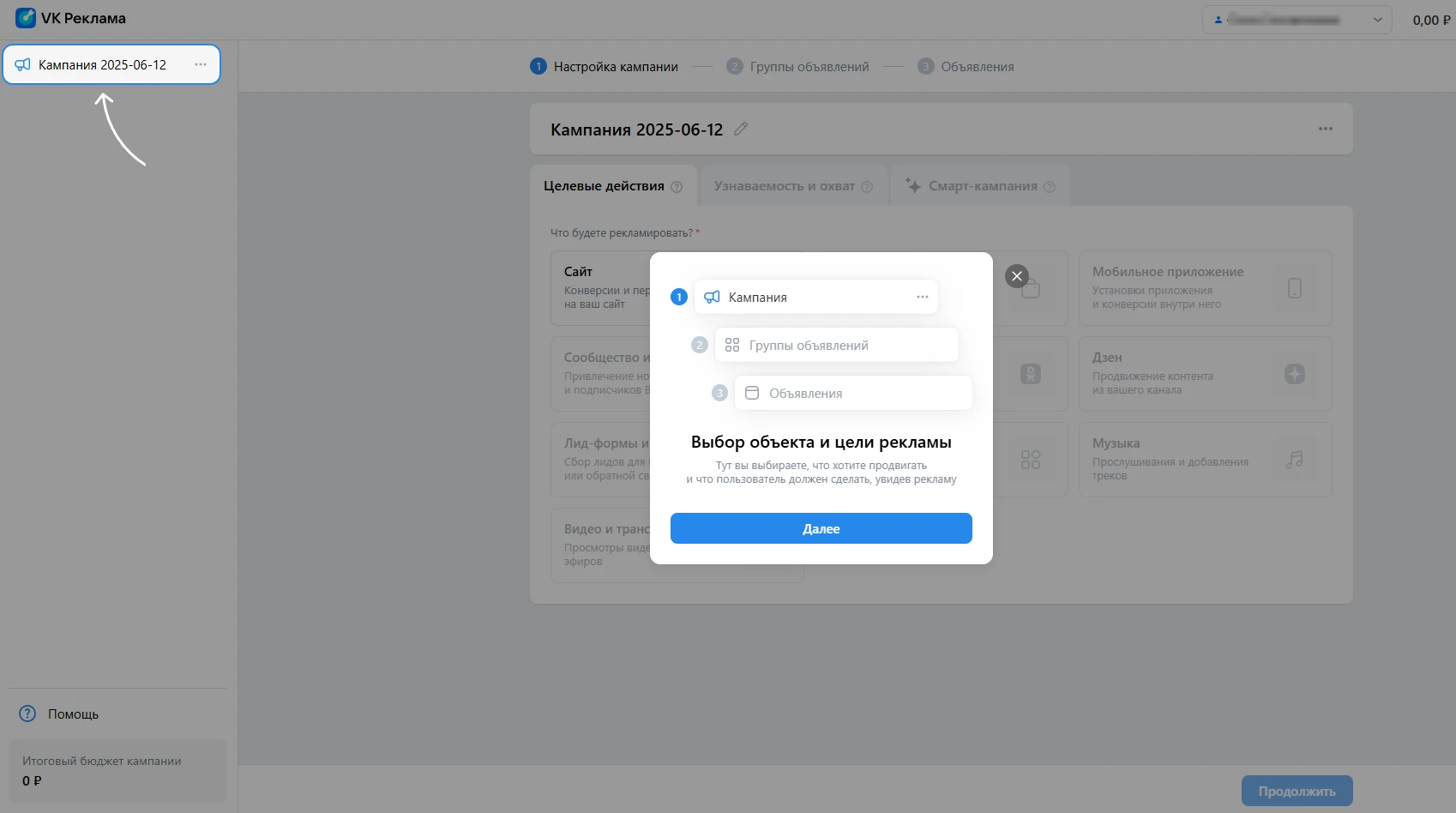The height and width of the screenshot is (813, 1456).
Task: Open three-dot menu of sidebar campaign
Action: click(201, 64)
